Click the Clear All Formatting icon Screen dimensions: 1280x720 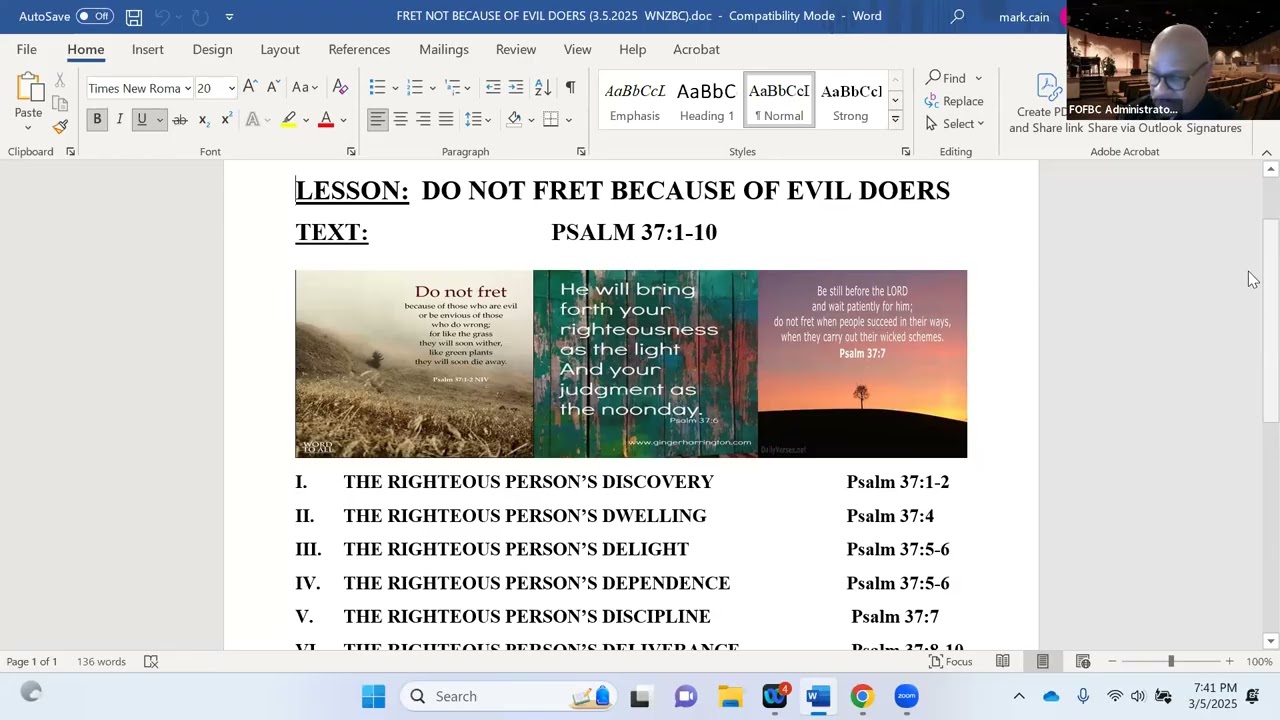[x=340, y=88]
